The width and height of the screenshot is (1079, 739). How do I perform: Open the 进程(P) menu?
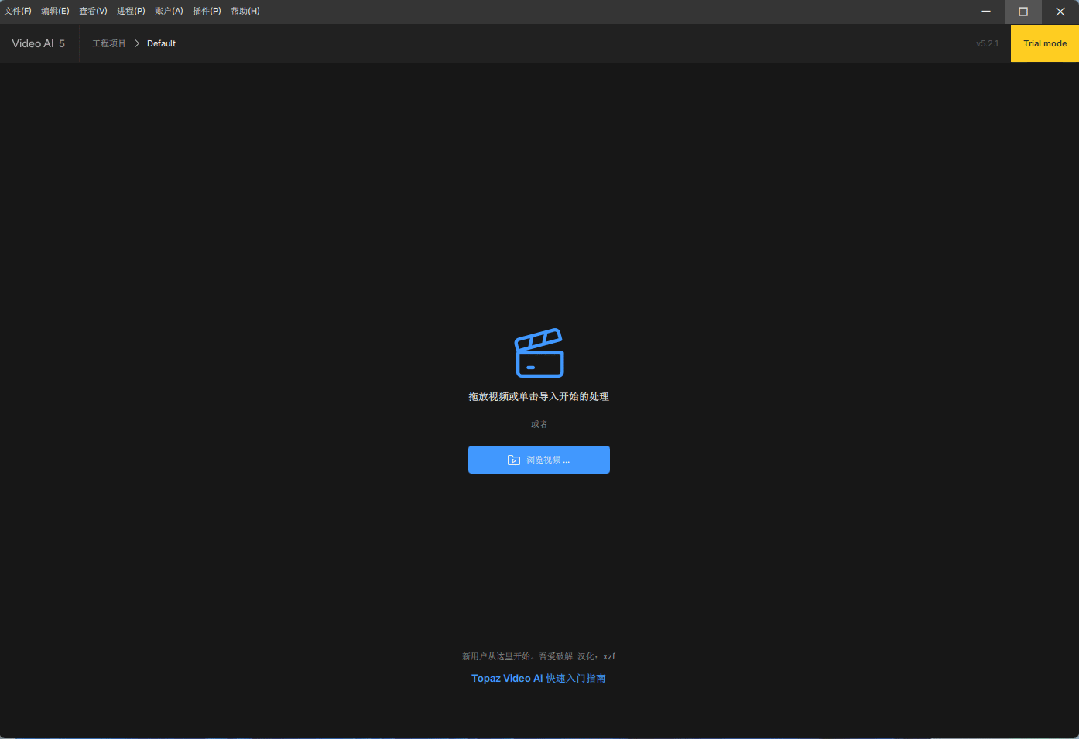(x=131, y=11)
